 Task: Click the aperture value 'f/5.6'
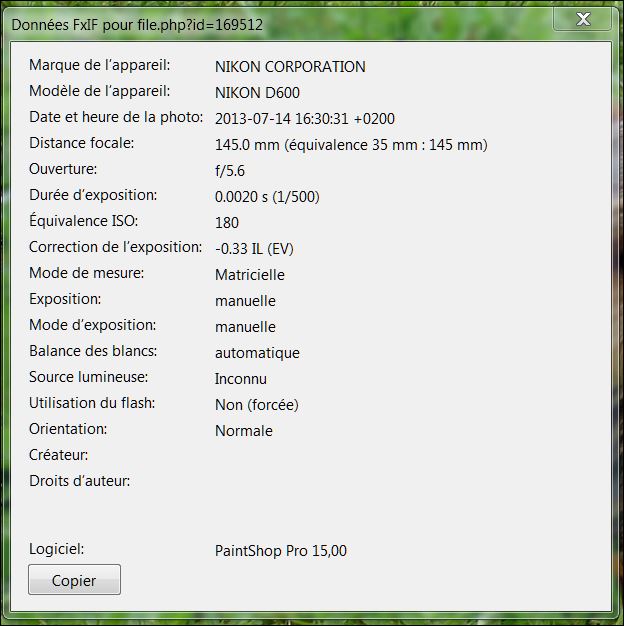[230, 170]
